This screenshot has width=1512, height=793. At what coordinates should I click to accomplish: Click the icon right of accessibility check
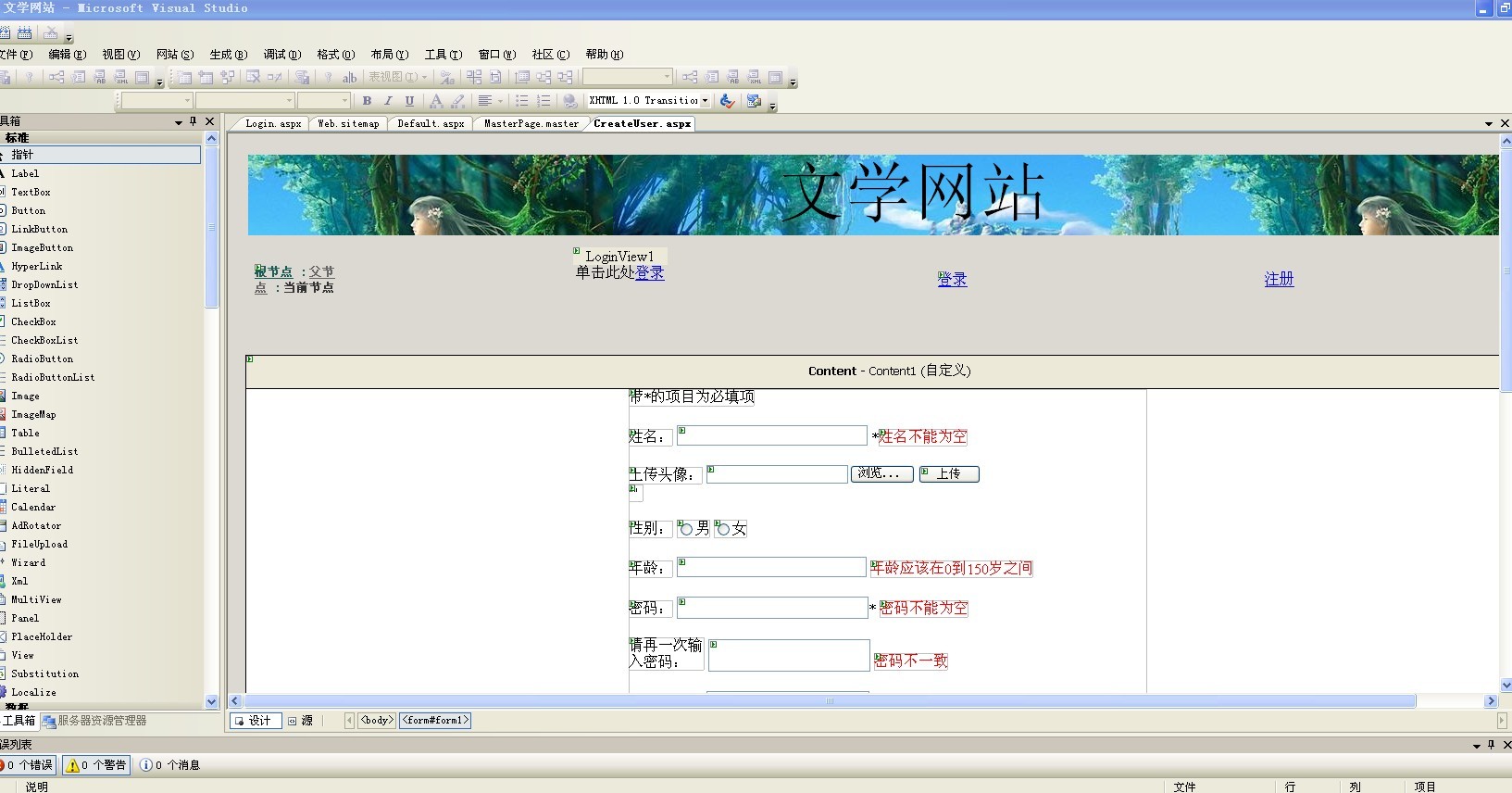[754, 101]
